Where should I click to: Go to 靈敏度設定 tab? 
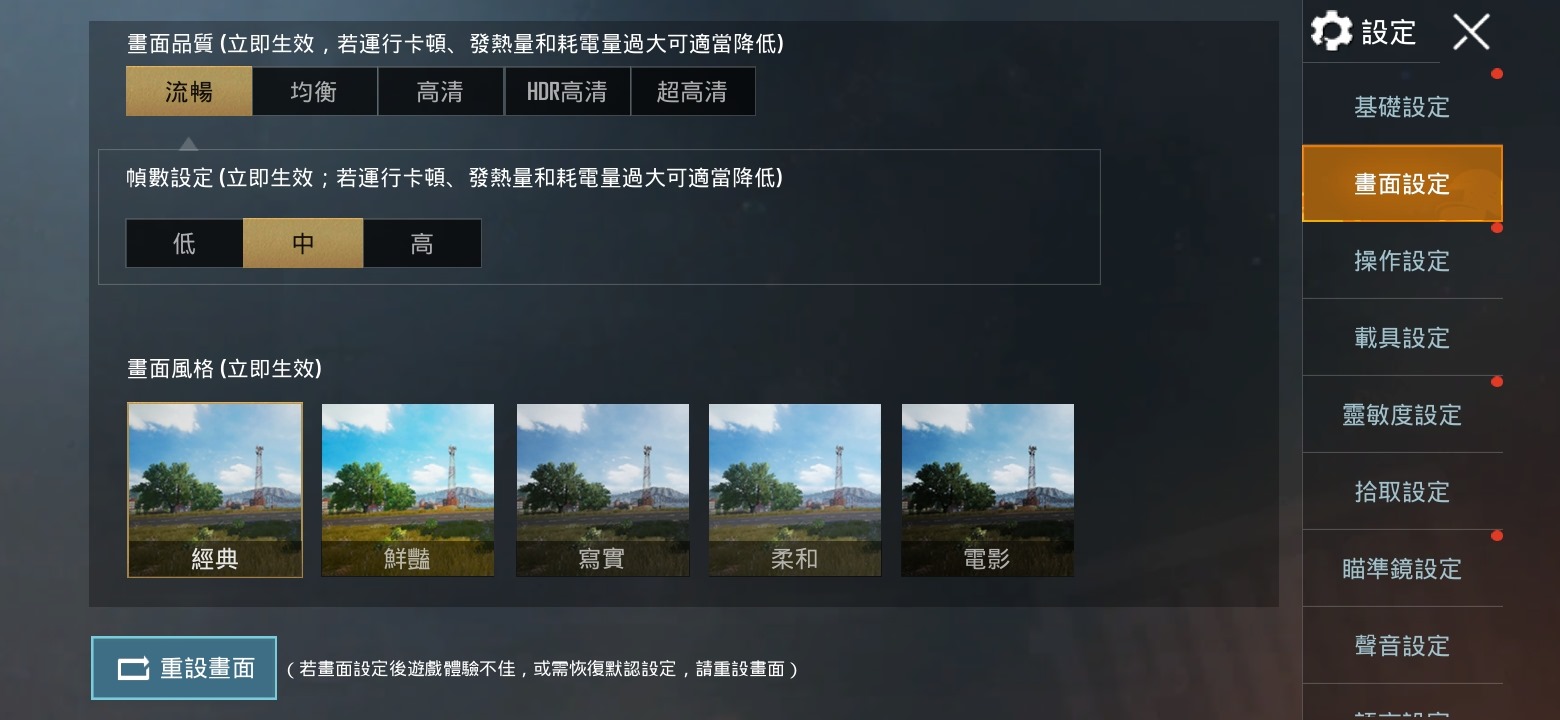(1402, 415)
